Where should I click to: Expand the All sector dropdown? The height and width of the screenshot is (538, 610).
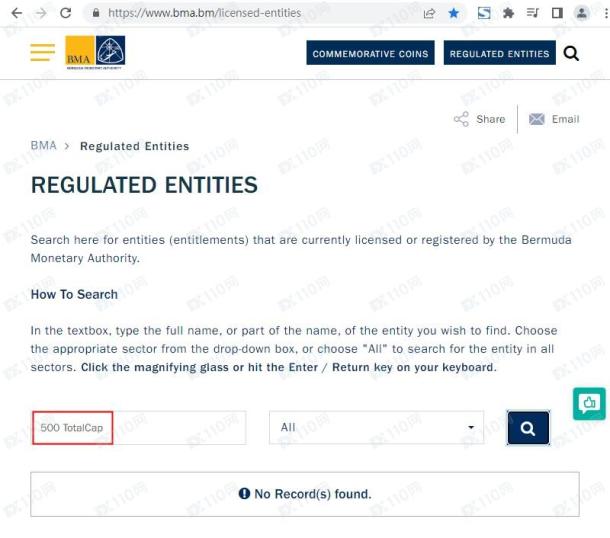point(376,428)
